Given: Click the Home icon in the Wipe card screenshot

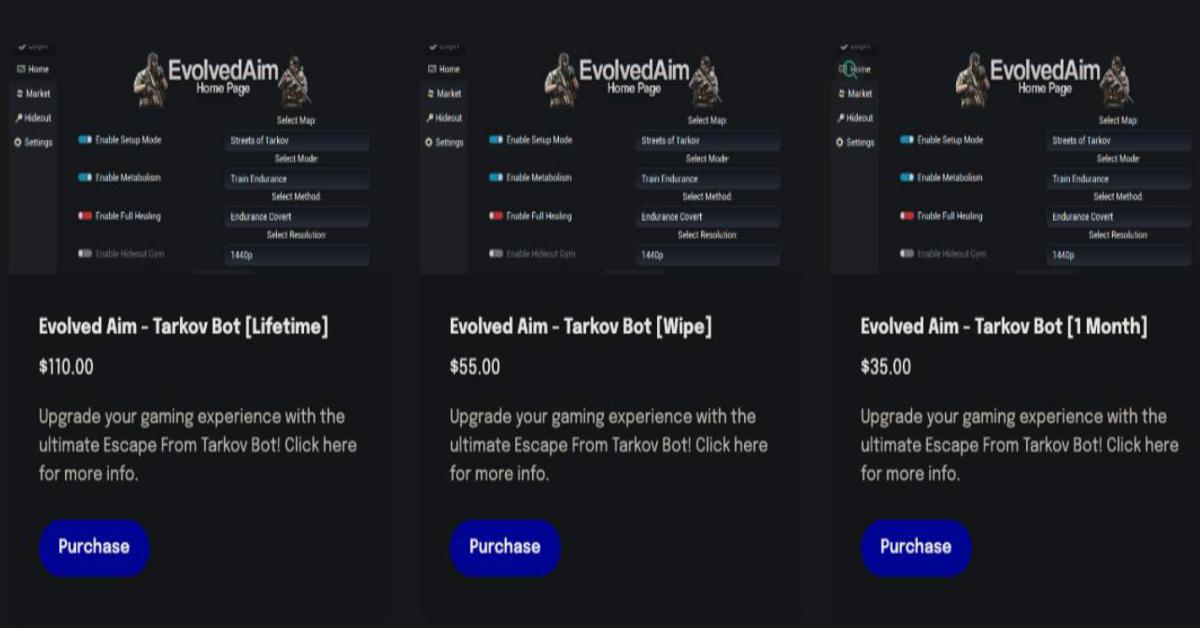Looking at the screenshot, I should 431,69.
